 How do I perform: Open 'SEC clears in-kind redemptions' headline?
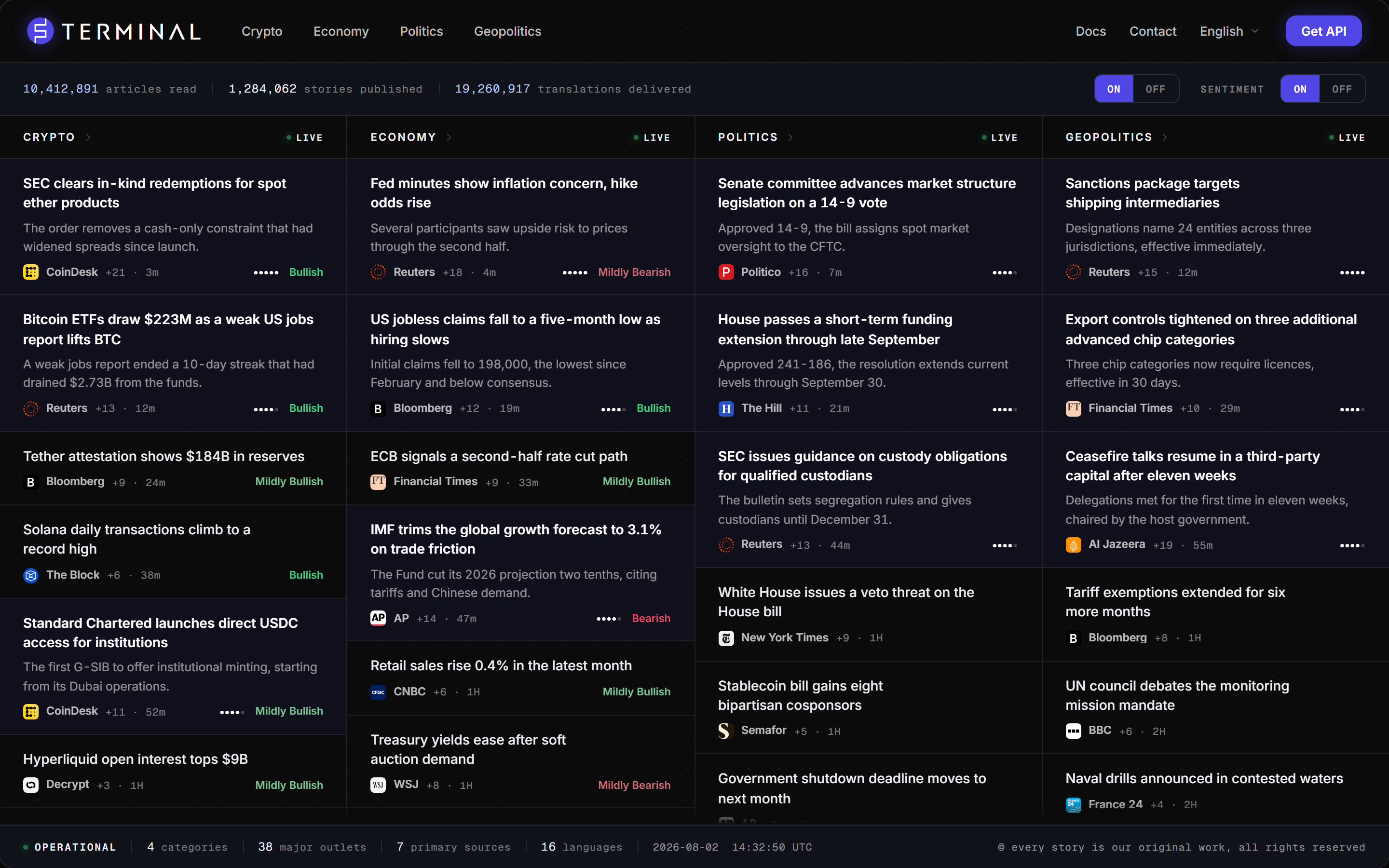click(x=154, y=193)
